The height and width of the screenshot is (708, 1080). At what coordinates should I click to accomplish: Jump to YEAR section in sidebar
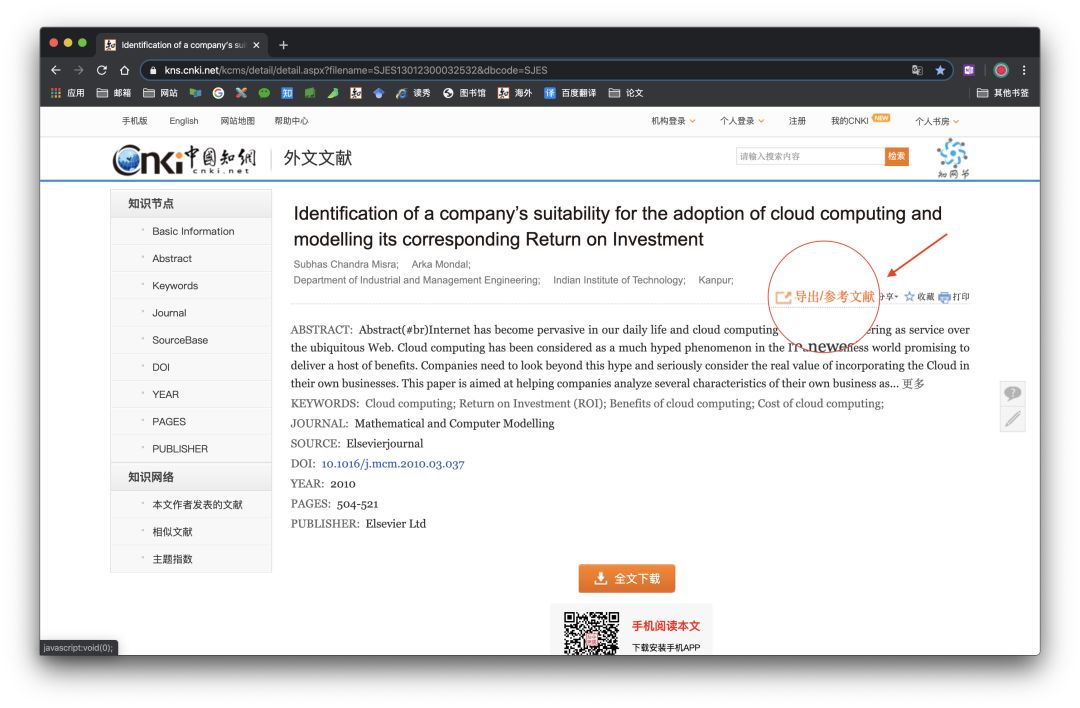pyautogui.click(x=165, y=395)
